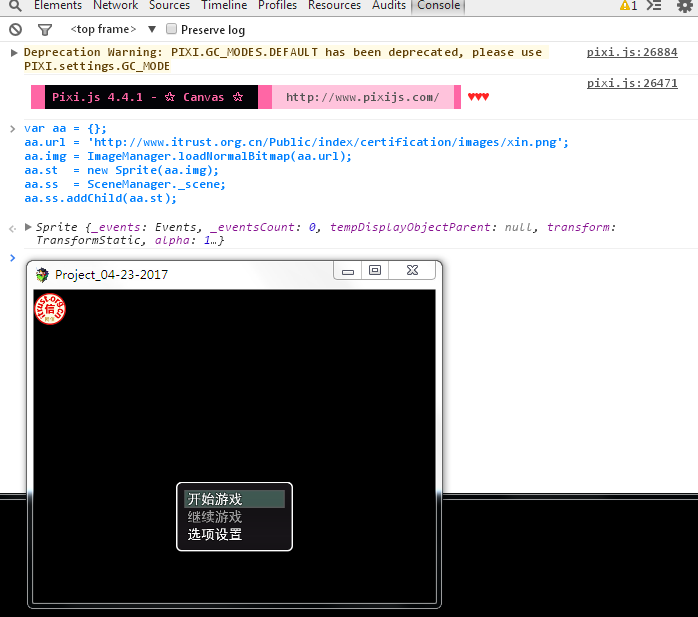Click the var aa = {}; line
The width and height of the screenshot is (698, 617).
(65, 129)
